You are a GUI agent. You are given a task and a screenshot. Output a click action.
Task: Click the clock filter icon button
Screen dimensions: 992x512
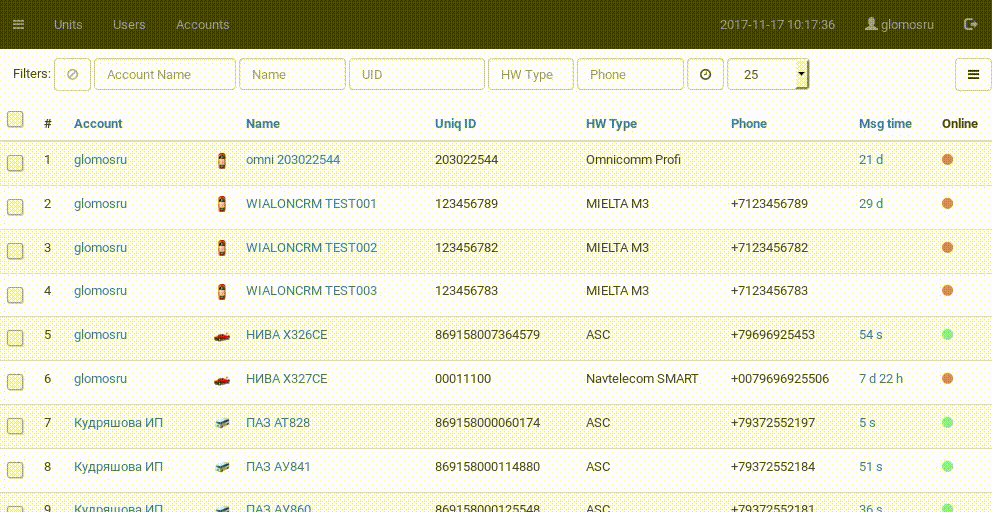click(x=705, y=75)
